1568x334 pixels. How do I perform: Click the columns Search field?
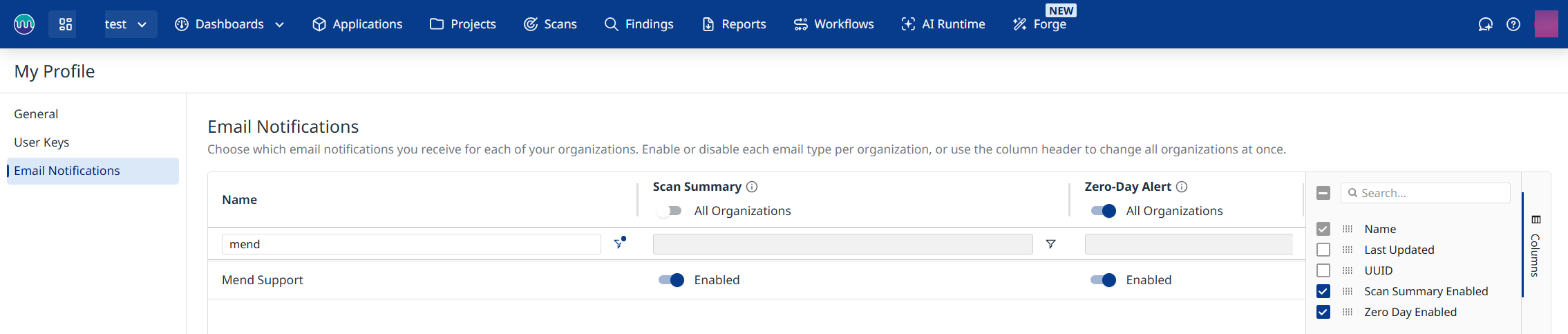1426,193
